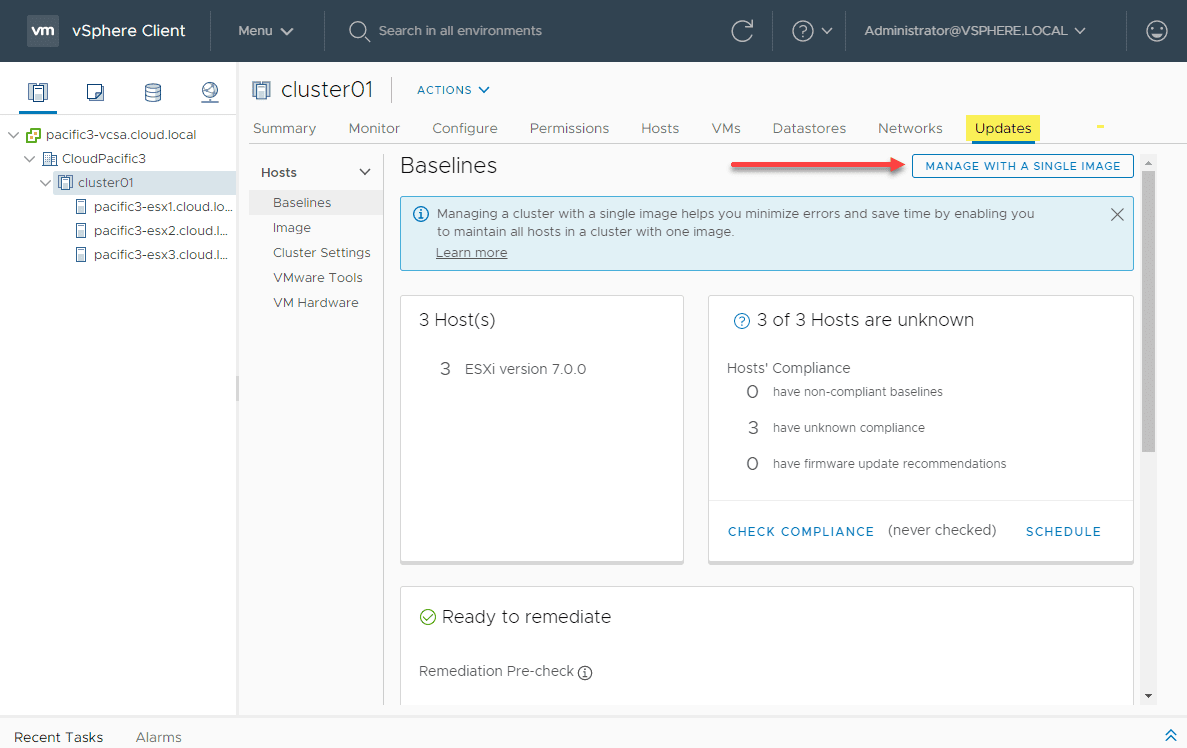1187x748 pixels.
Task: Open the Learn more link
Action: [470, 252]
